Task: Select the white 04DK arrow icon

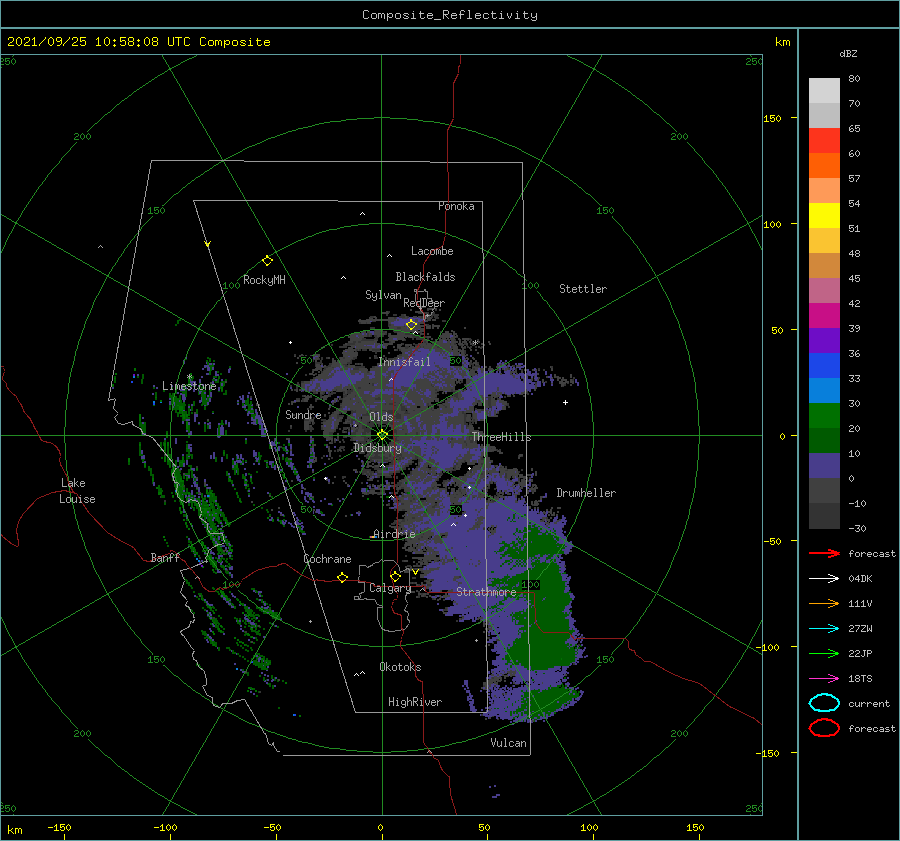Action: (x=824, y=579)
